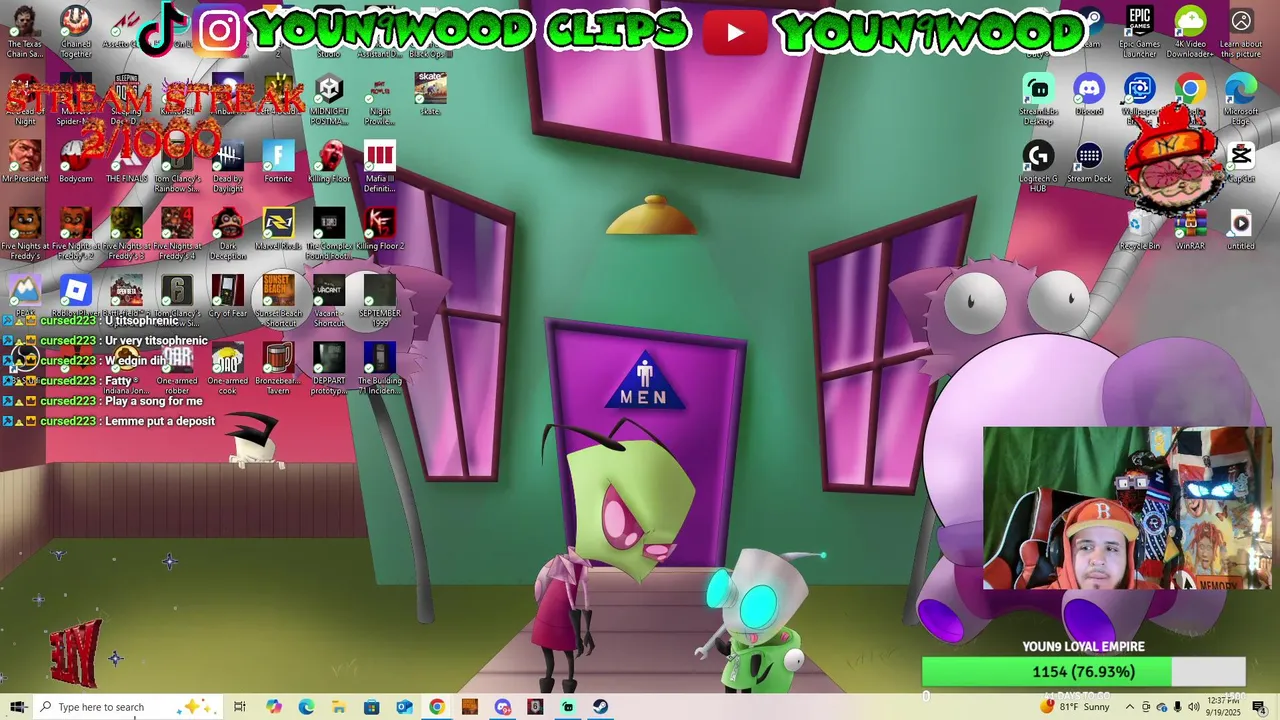Open the DEPPART prototype icon
This screenshot has height=720, width=1280.
coord(329,368)
